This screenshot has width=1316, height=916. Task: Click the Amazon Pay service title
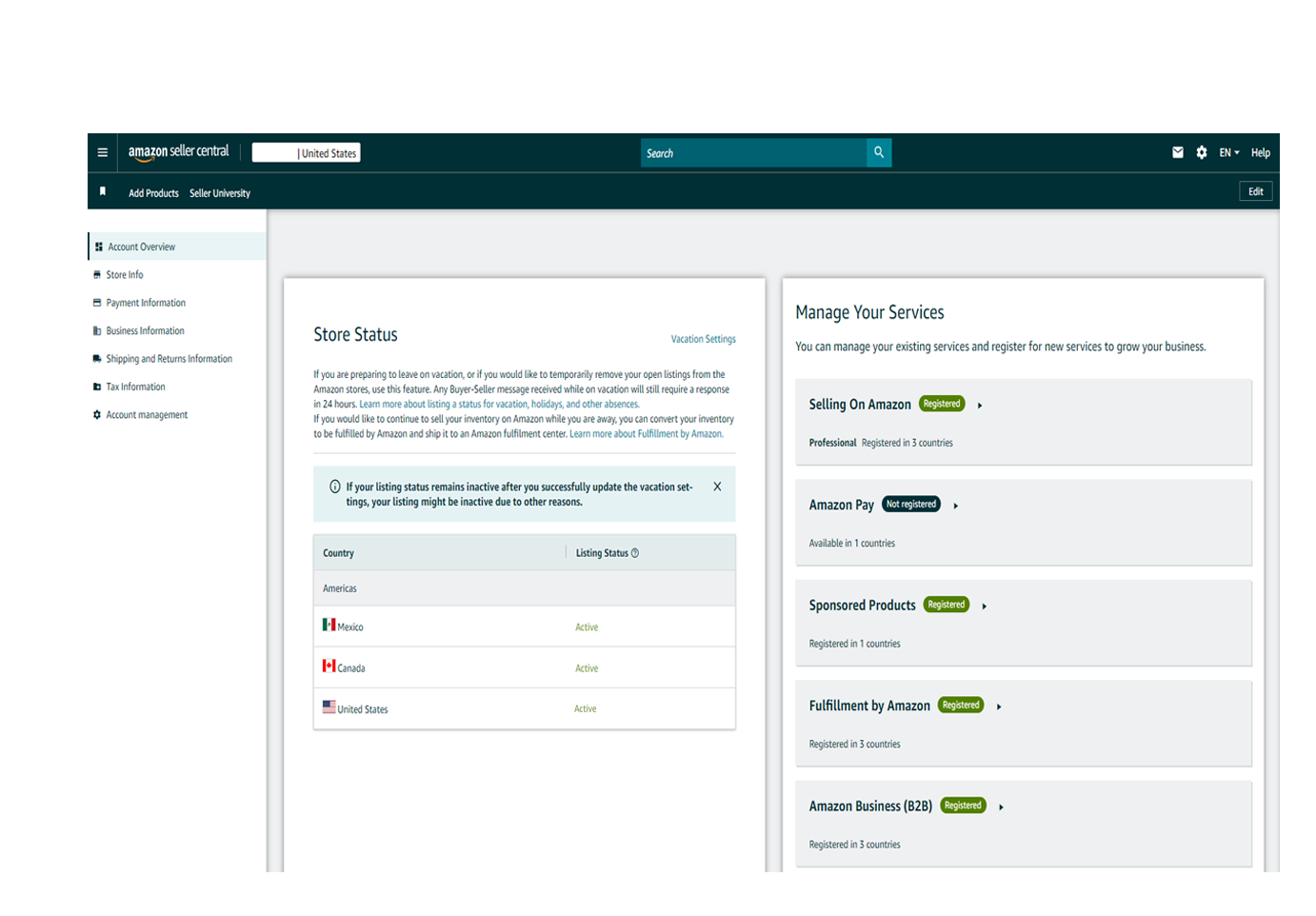point(842,505)
